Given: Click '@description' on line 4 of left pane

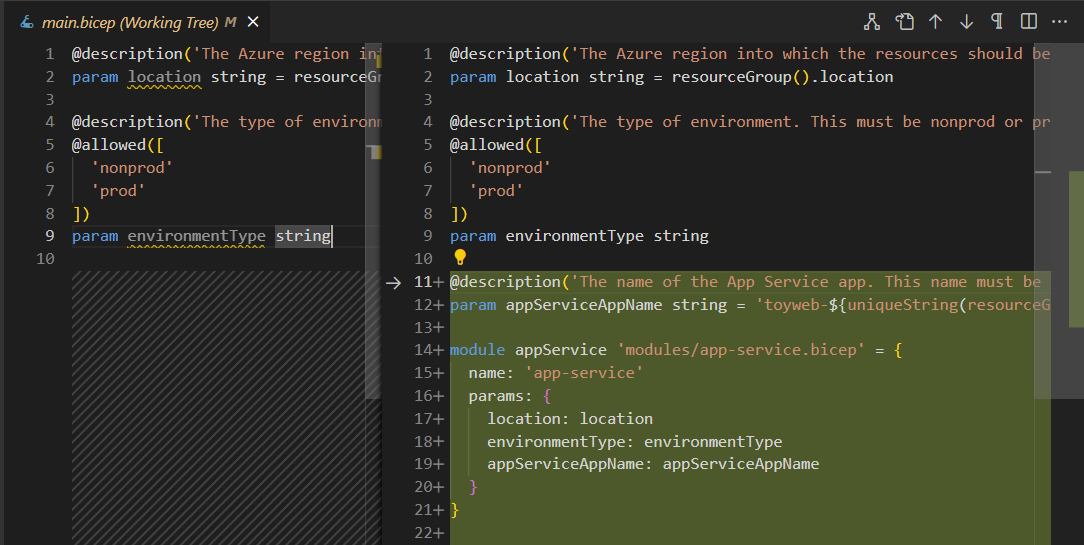Looking at the screenshot, I should [x=127, y=122].
